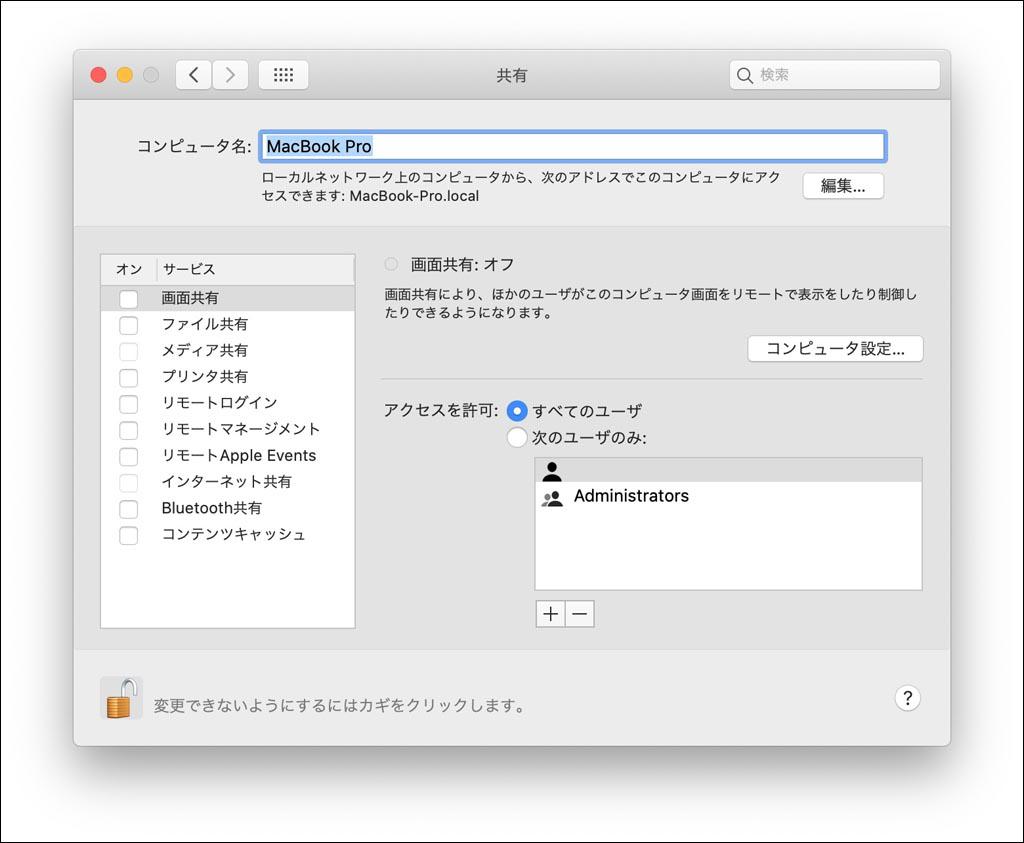Remove a user with the minus button
Screen dimensions: 1024x843
(580, 614)
